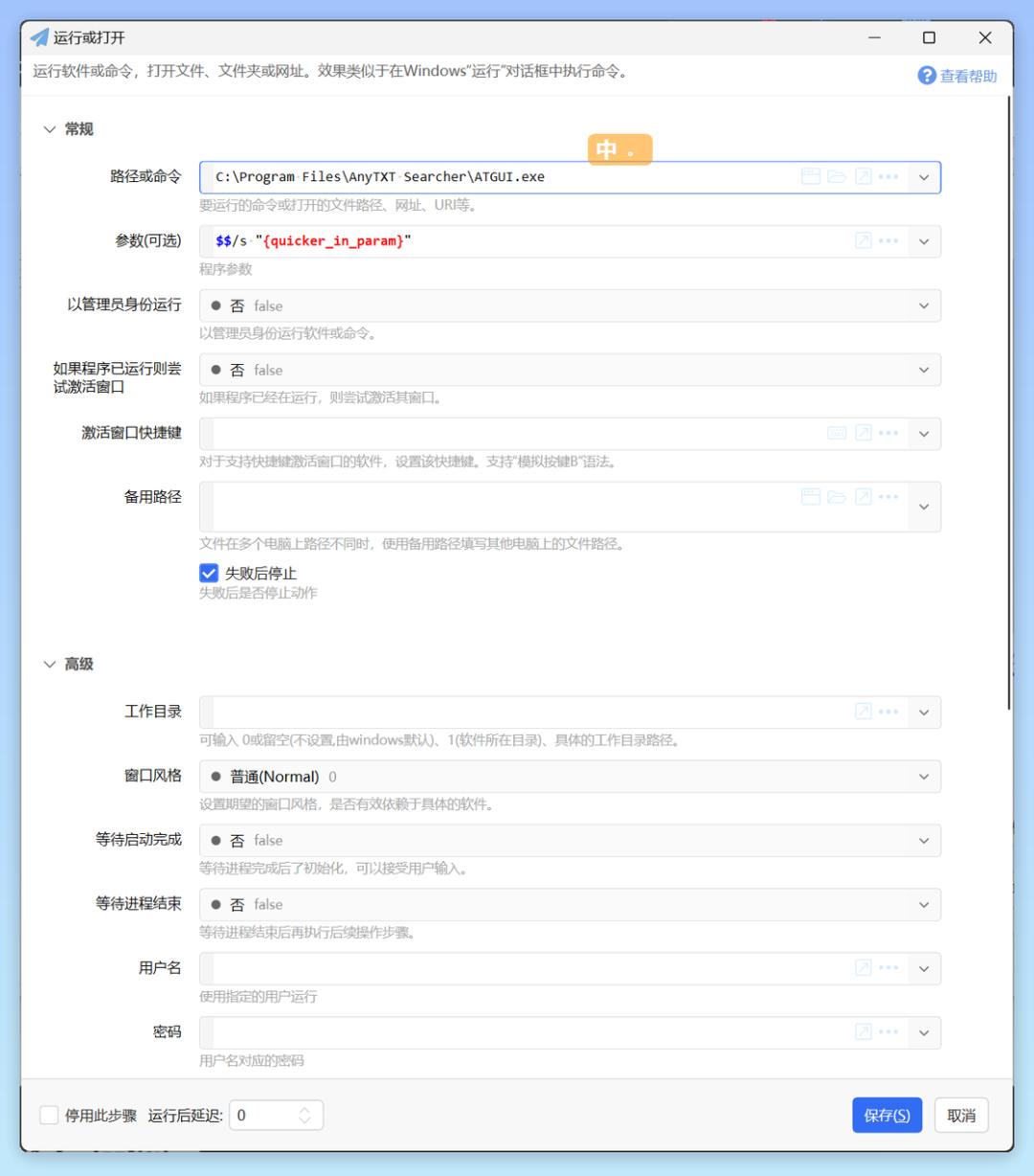Open the 等待进程结束 dropdown
This screenshot has width=1034, height=1176.
pos(570,904)
